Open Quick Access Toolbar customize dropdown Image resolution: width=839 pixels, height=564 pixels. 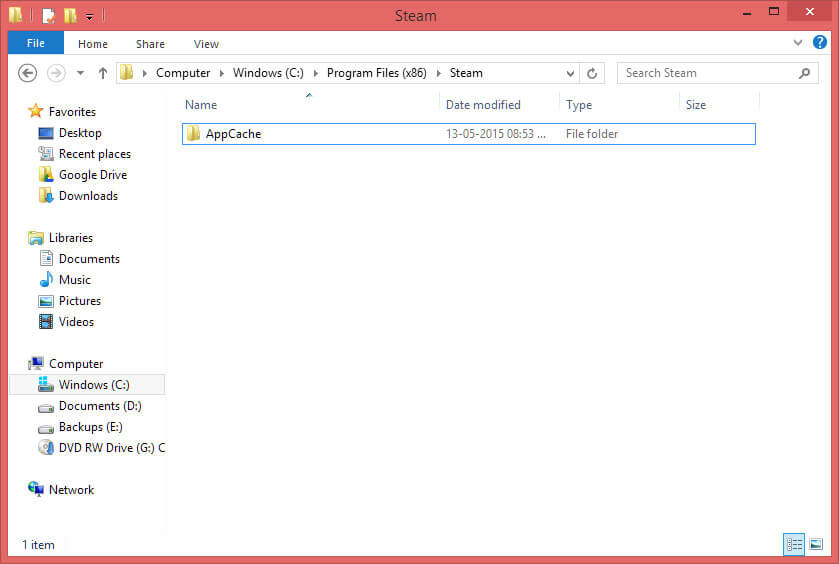[x=89, y=17]
